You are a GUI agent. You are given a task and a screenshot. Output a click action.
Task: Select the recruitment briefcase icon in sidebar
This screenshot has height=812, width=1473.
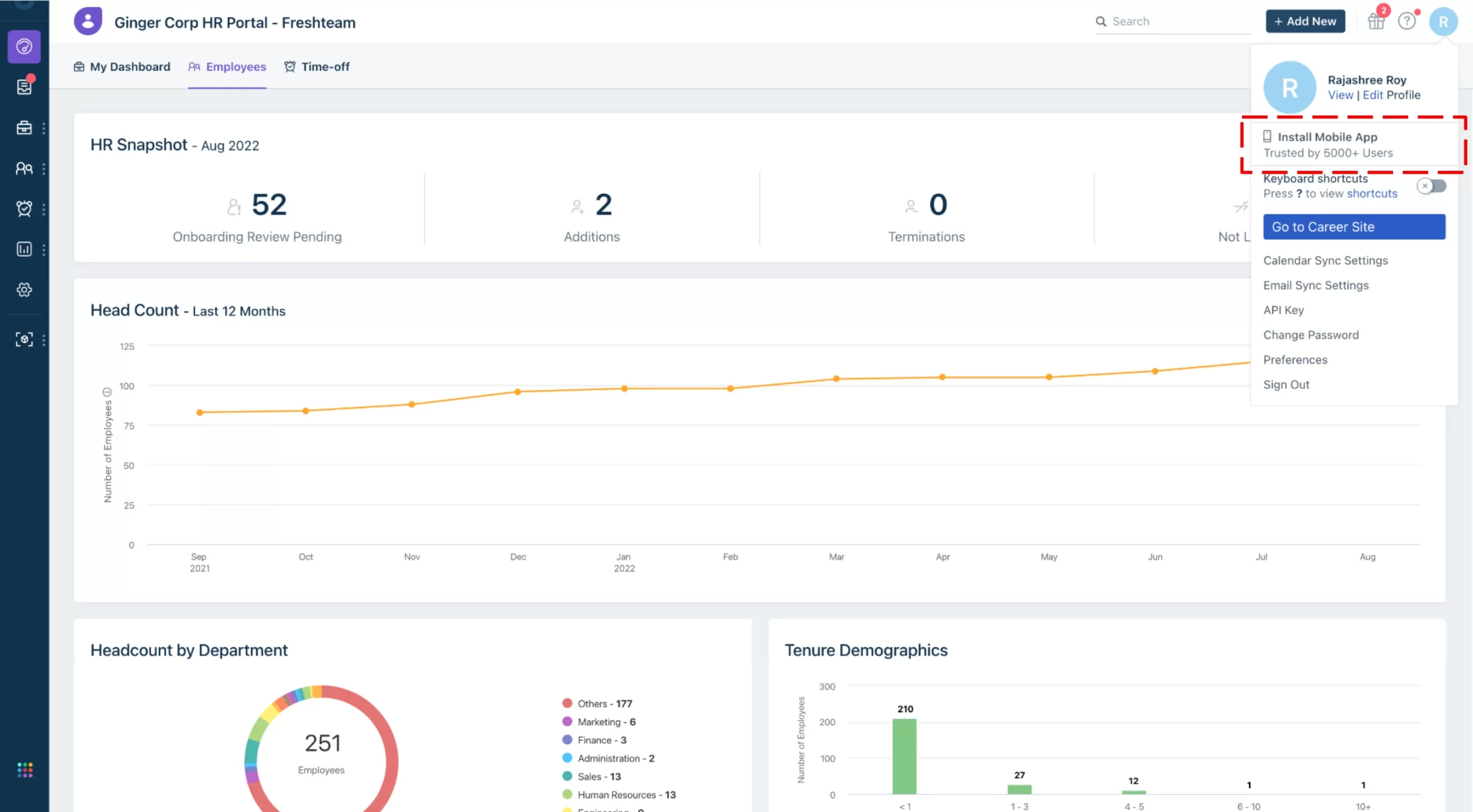(x=24, y=128)
